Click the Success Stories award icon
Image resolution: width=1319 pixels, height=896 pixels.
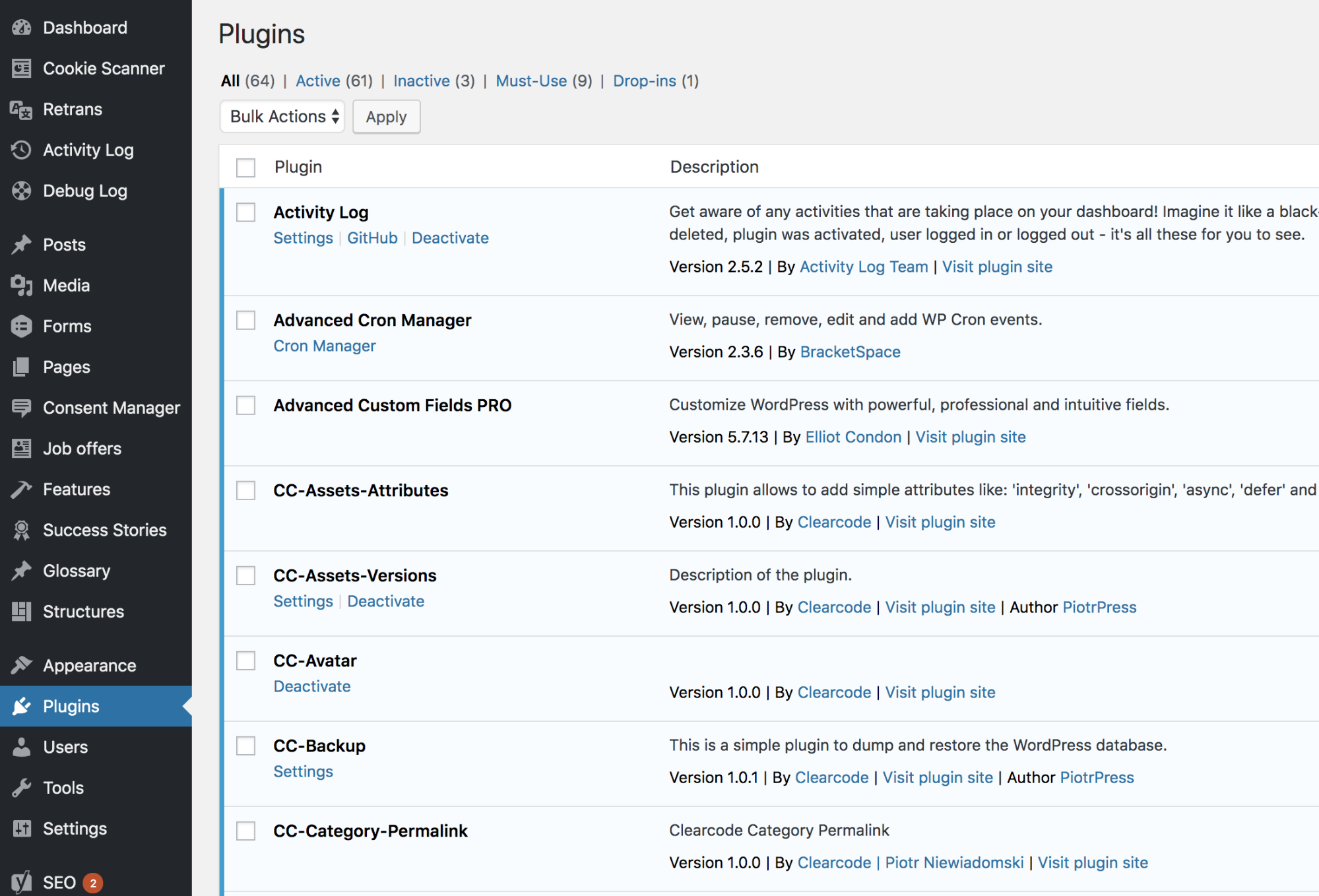pyautogui.click(x=21, y=530)
